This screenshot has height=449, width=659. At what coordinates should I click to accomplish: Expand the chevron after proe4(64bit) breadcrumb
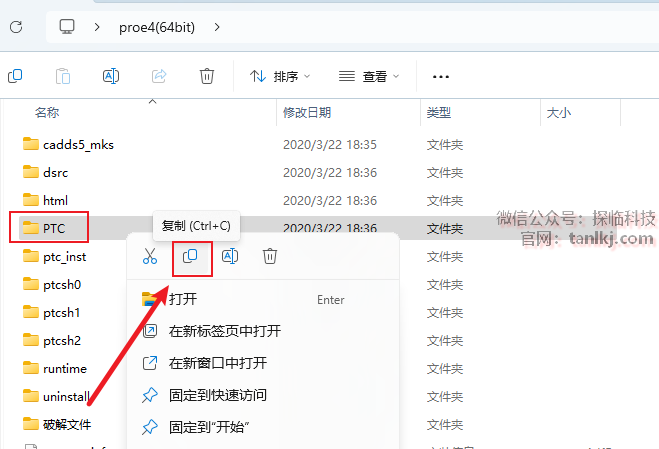click(217, 27)
